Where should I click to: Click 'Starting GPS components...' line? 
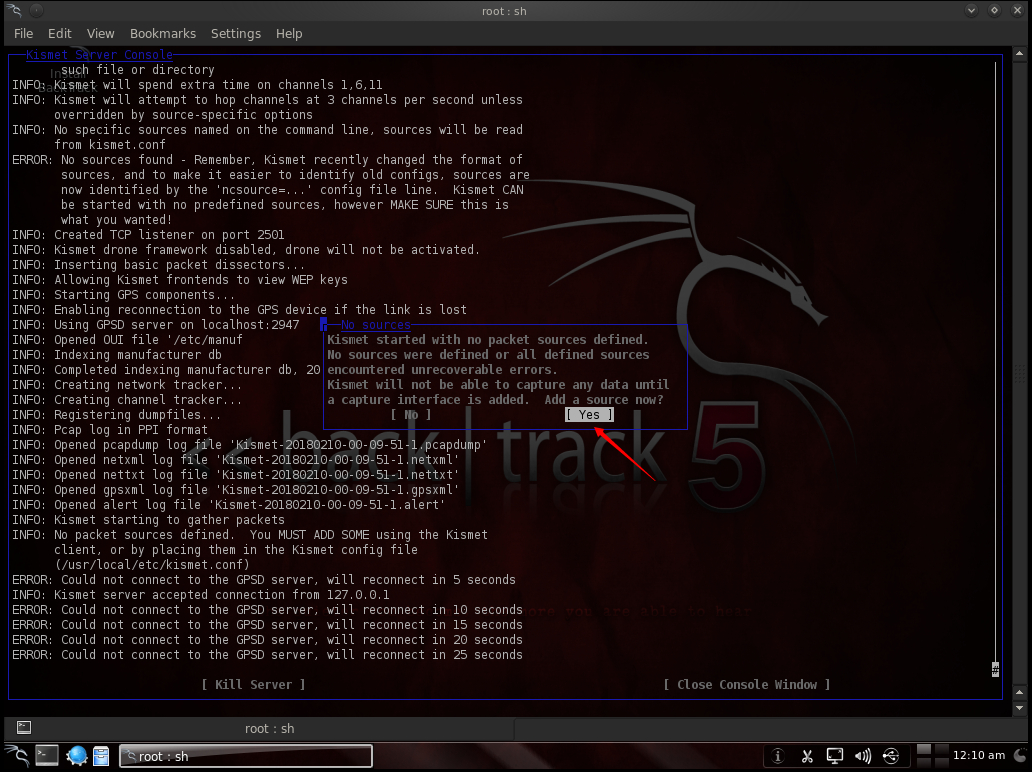pyautogui.click(x=124, y=295)
